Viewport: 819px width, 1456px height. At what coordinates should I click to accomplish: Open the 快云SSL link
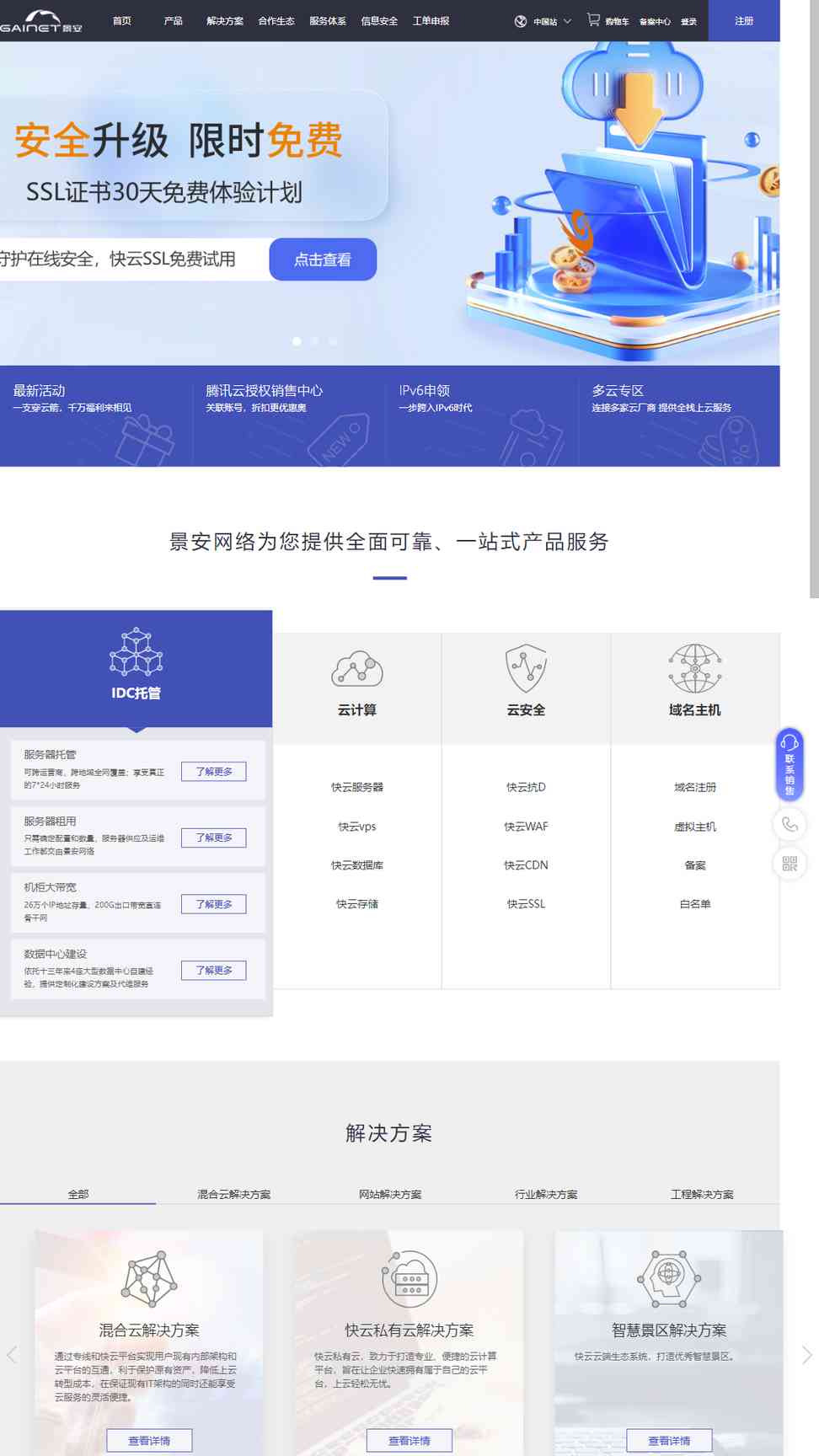(527, 904)
